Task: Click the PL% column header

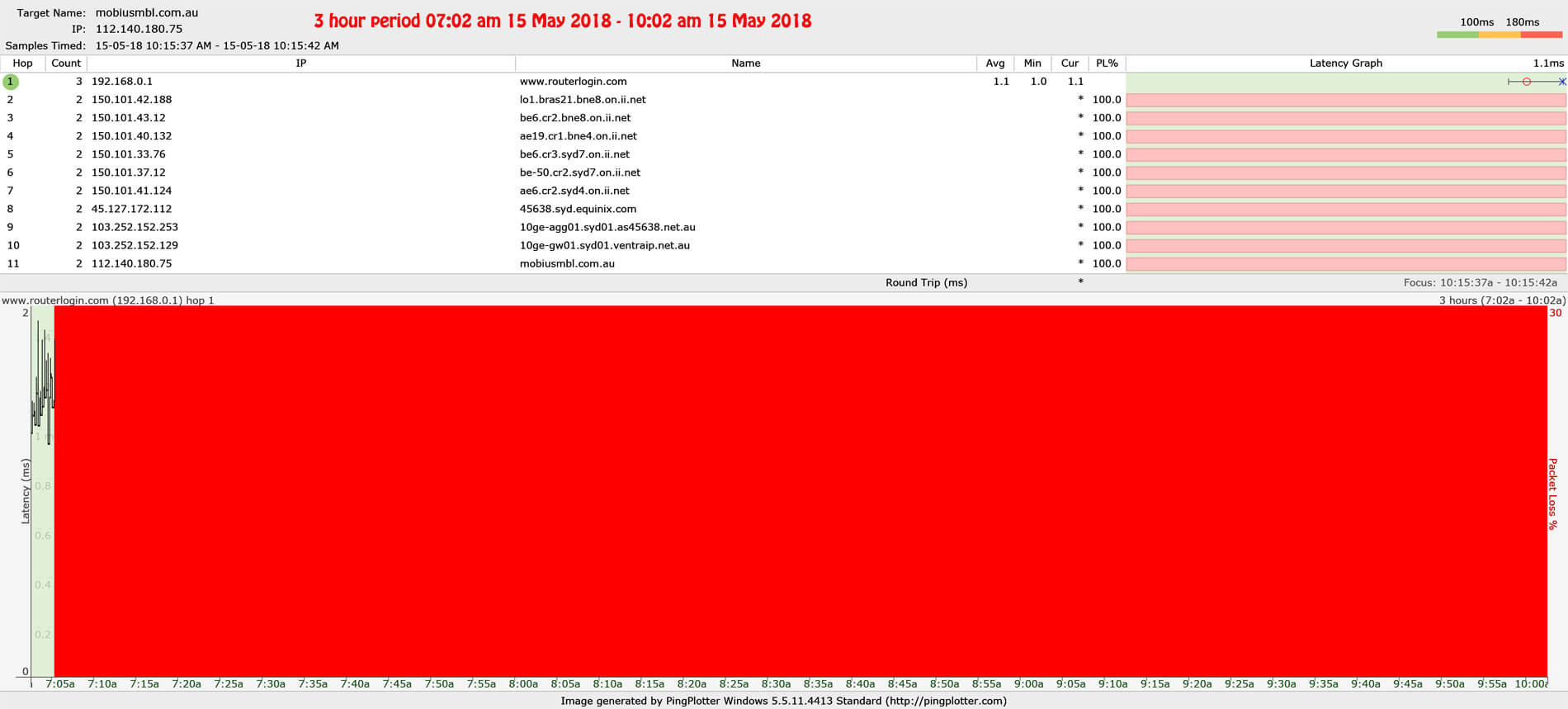Action: coord(1107,63)
